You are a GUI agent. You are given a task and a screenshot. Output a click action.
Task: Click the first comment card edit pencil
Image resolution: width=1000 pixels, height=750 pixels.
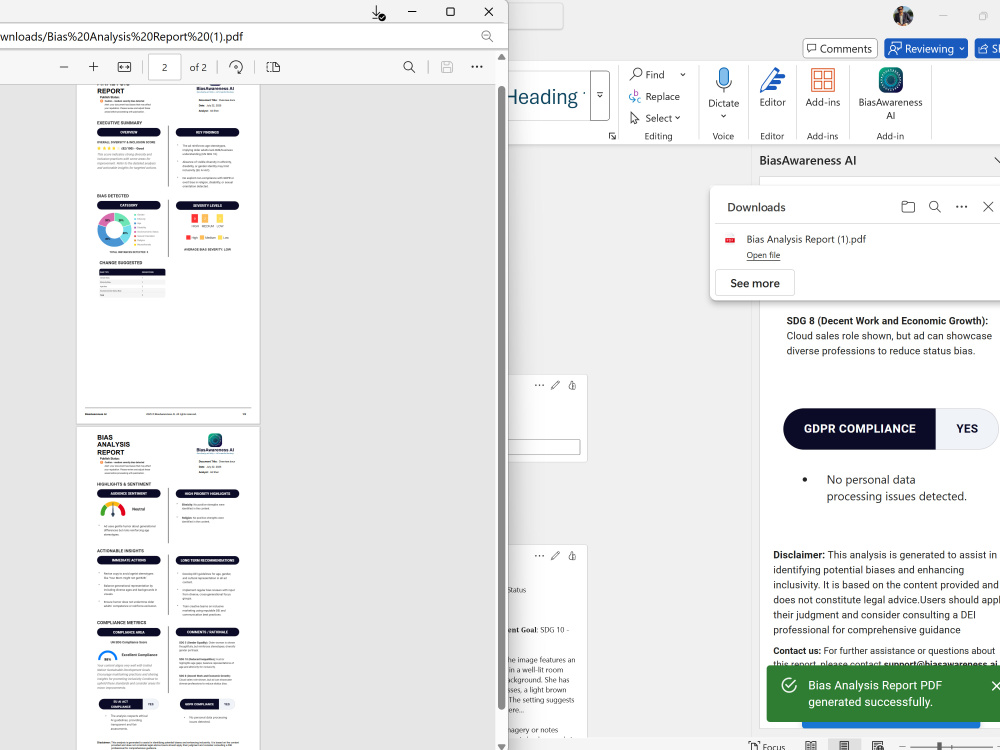tap(556, 385)
